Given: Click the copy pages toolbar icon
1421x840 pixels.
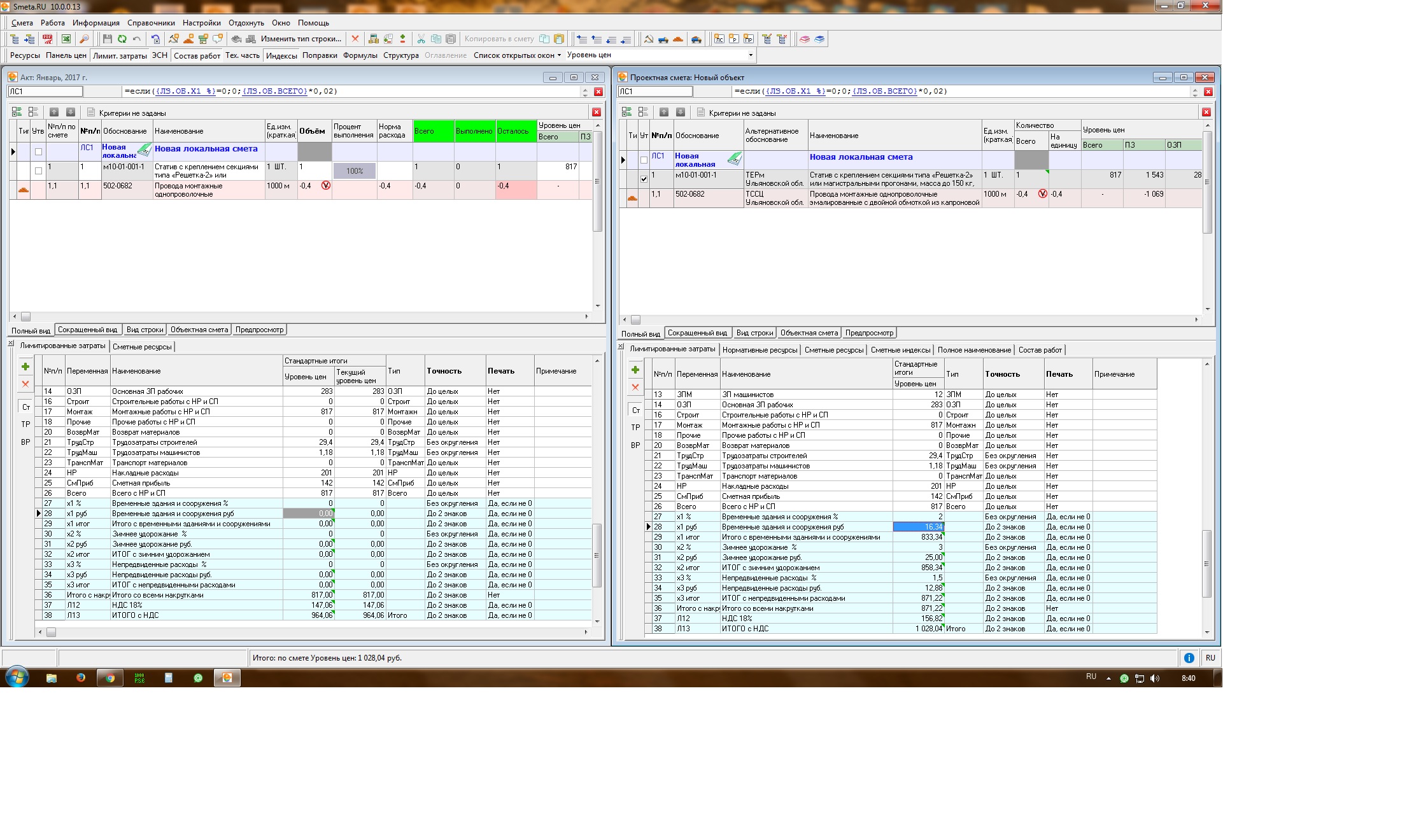Looking at the screenshot, I should click(436, 39).
